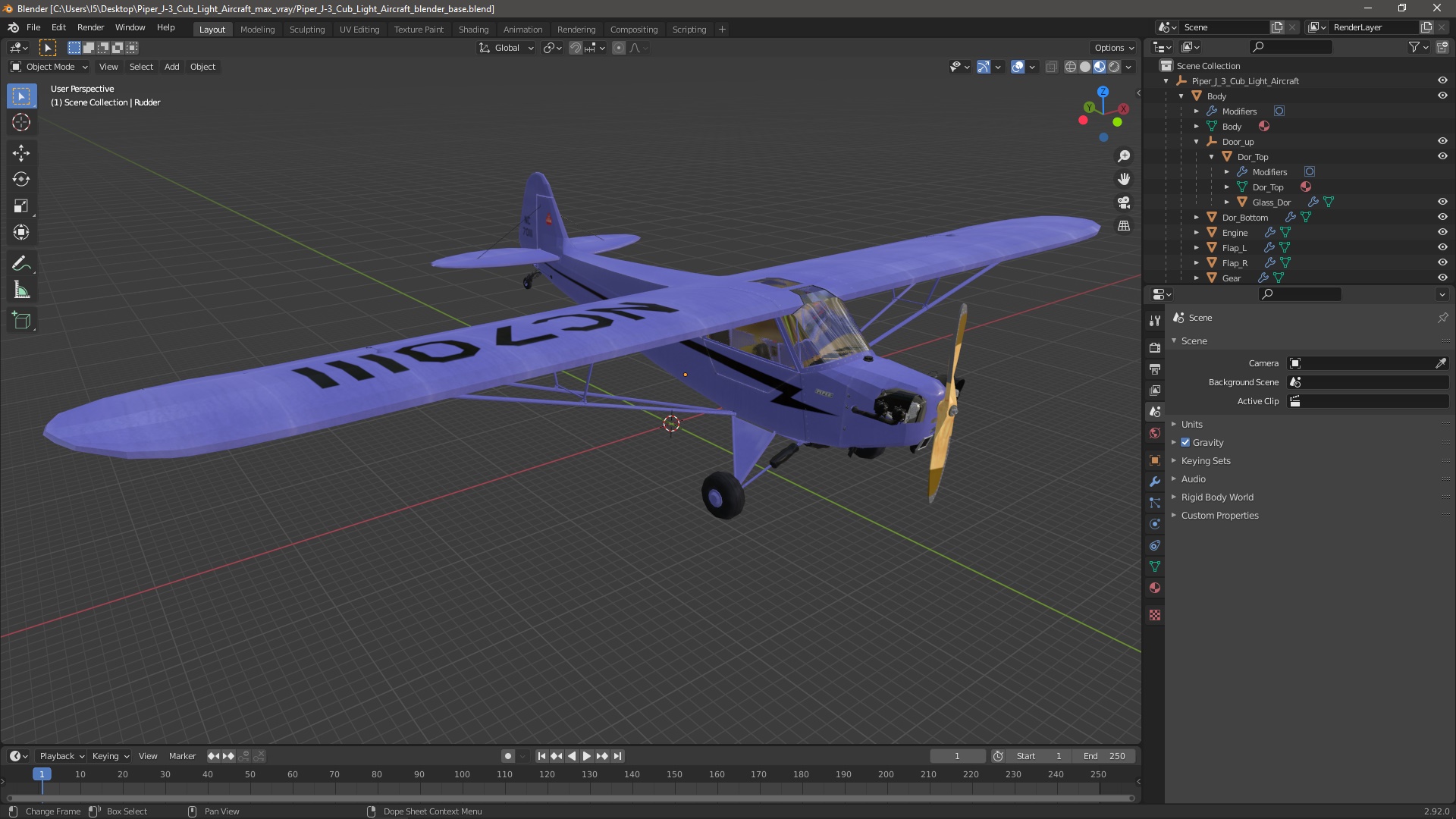Image resolution: width=1456 pixels, height=819 pixels.
Task: Toggle the Gravity checkbox
Action: coord(1185,442)
